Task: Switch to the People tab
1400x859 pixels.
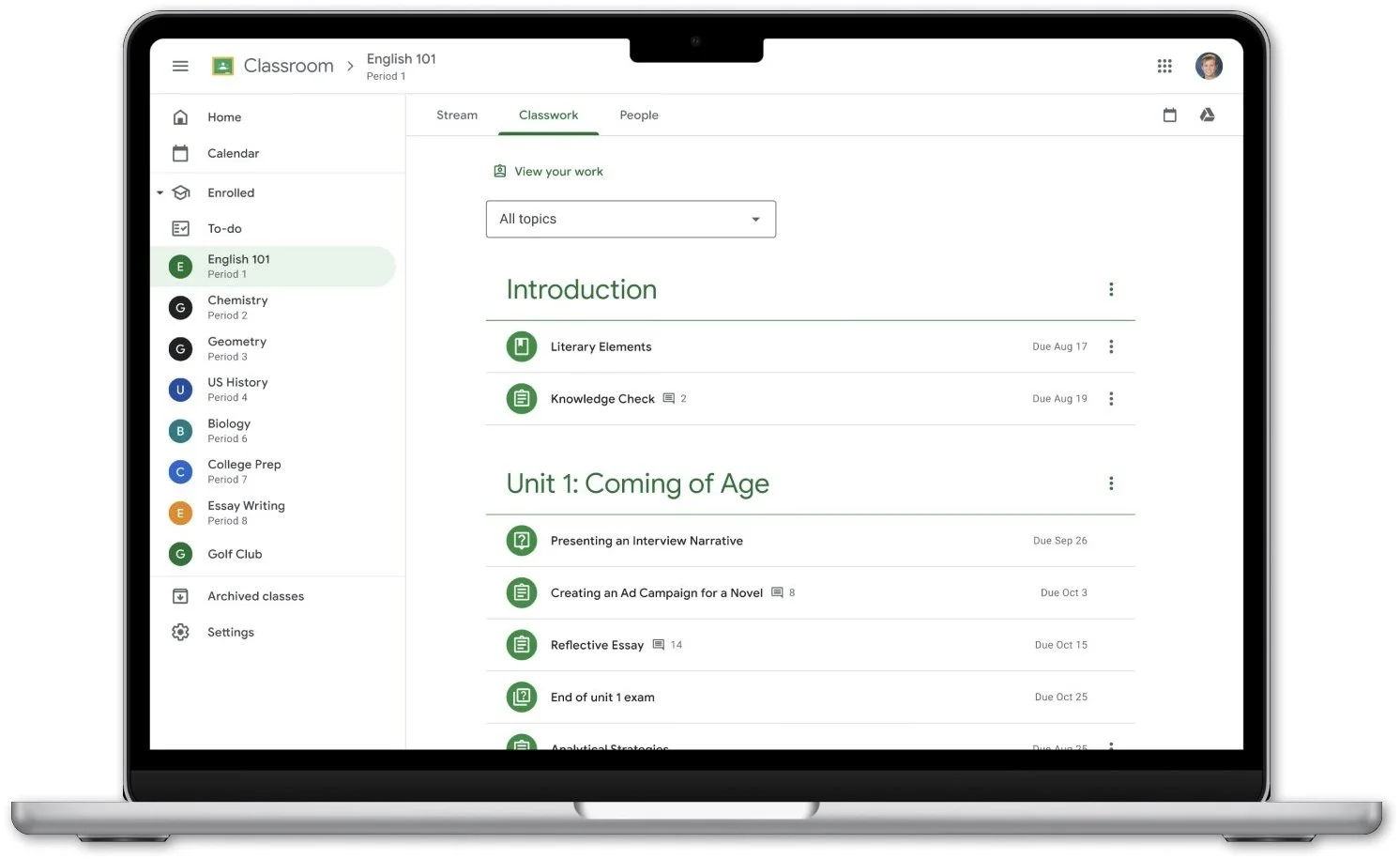Action: click(x=639, y=115)
